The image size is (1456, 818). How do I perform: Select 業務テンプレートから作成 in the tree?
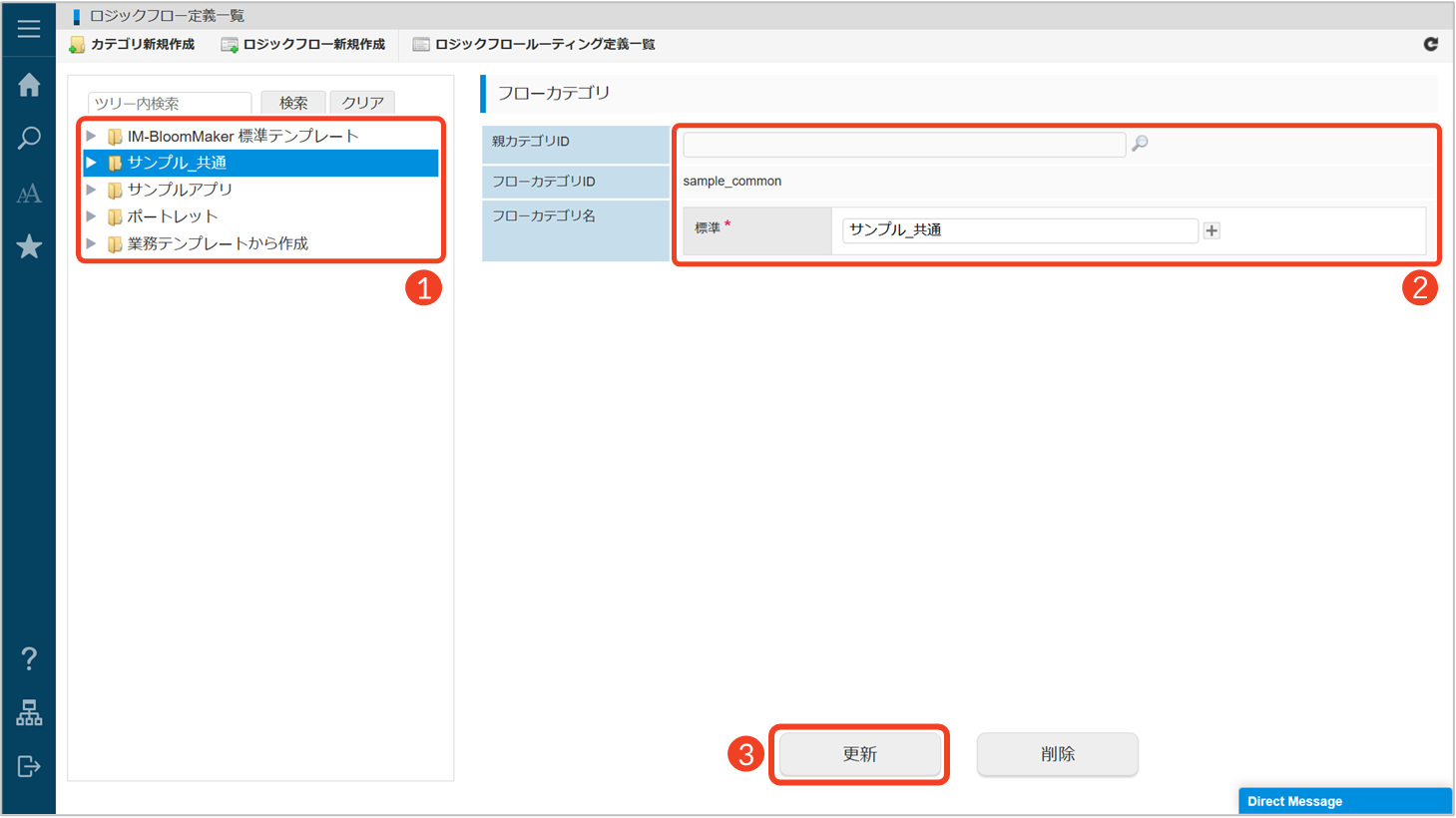pyautogui.click(x=218, y=243)
